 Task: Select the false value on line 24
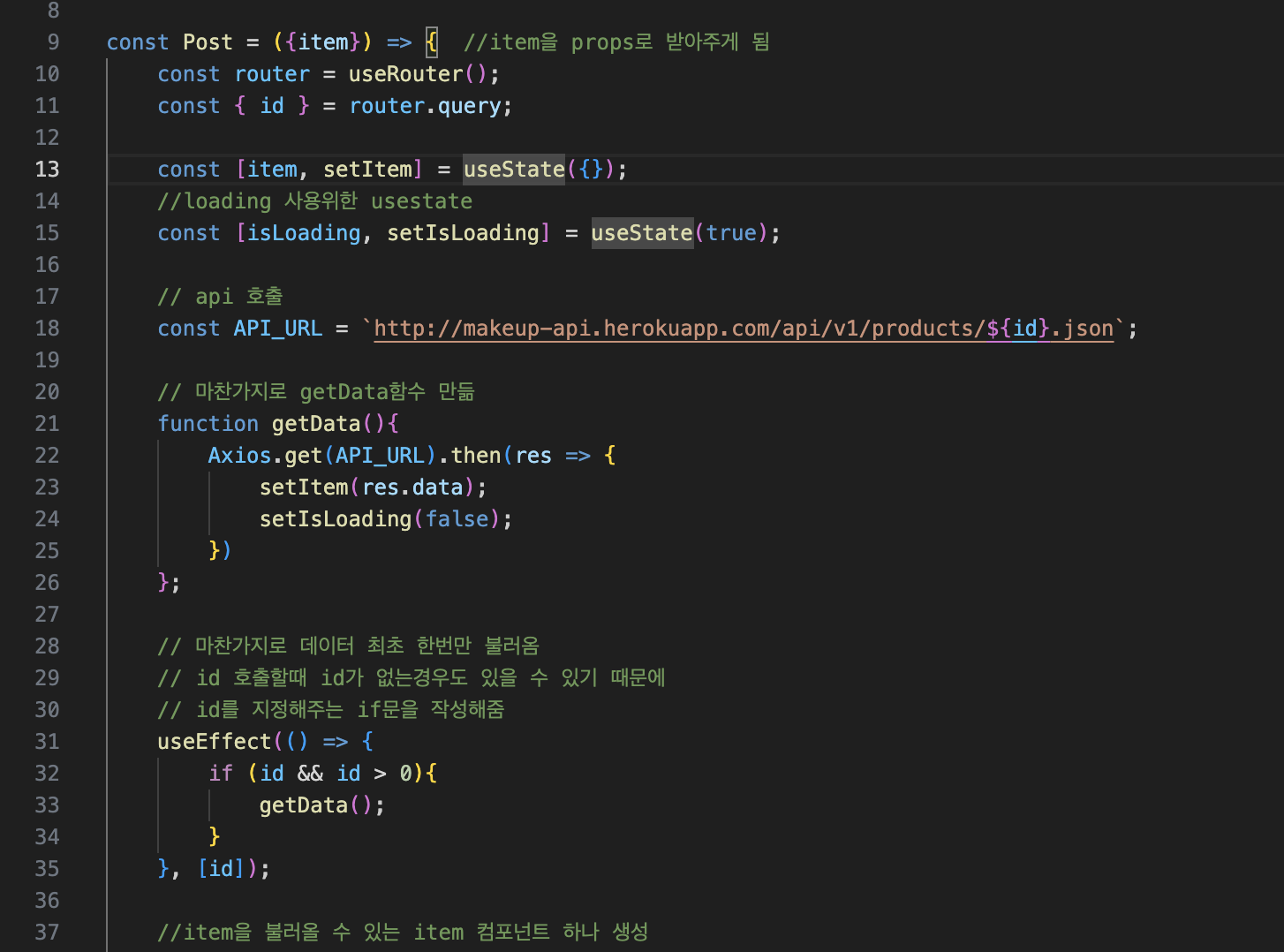click(x=457, y=519)
